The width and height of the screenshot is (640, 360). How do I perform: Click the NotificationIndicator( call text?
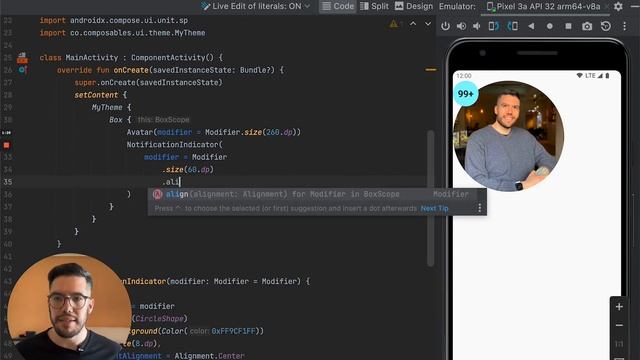click(x=175, y=144)
